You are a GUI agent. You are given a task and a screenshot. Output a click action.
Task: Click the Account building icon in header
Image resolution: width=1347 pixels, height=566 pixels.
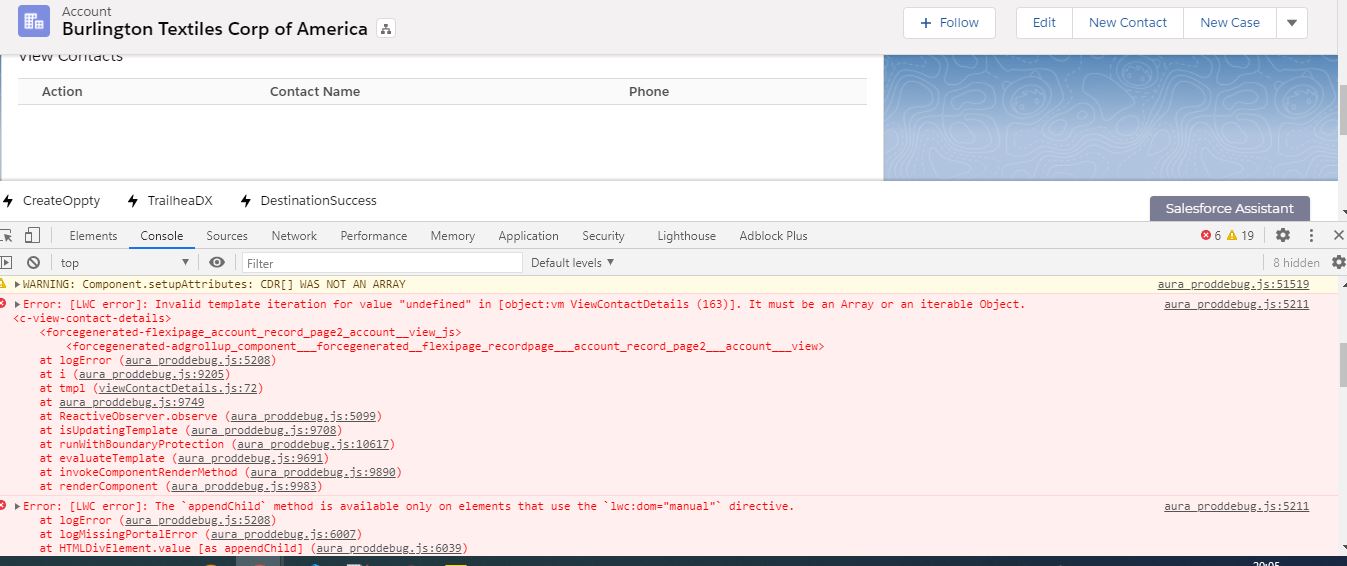(x=34, y=21)
